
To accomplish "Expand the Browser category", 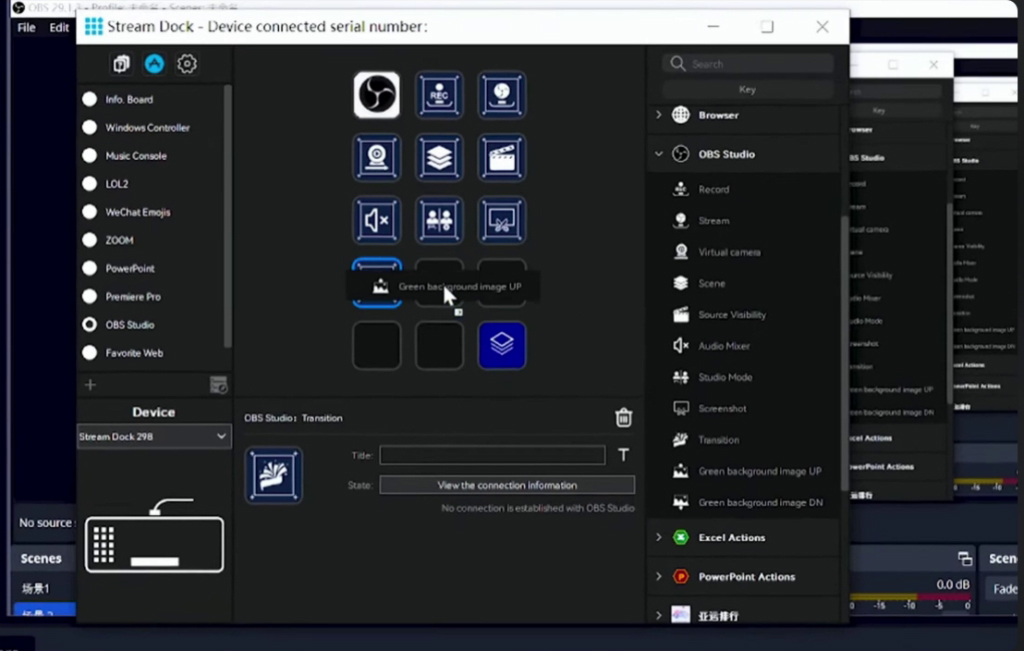I will (658, 115).
